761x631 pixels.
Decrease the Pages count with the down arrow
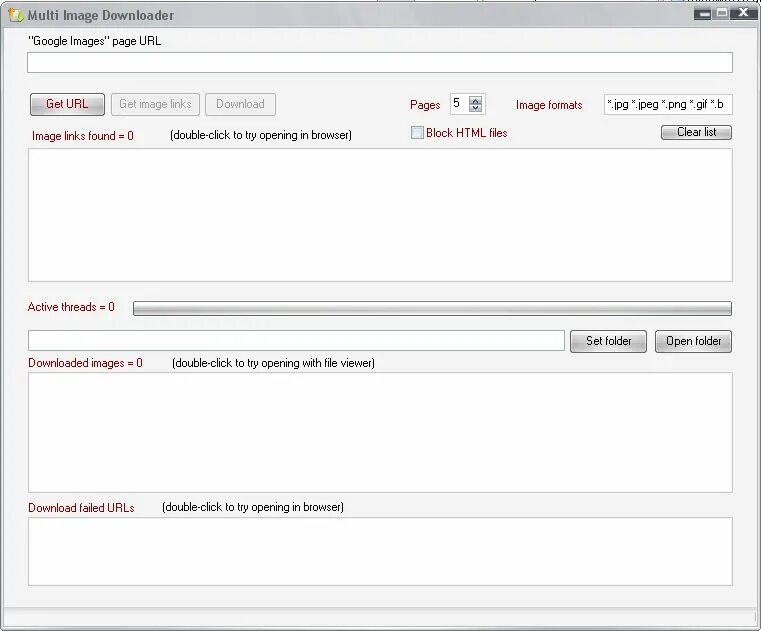coord(476,108)
